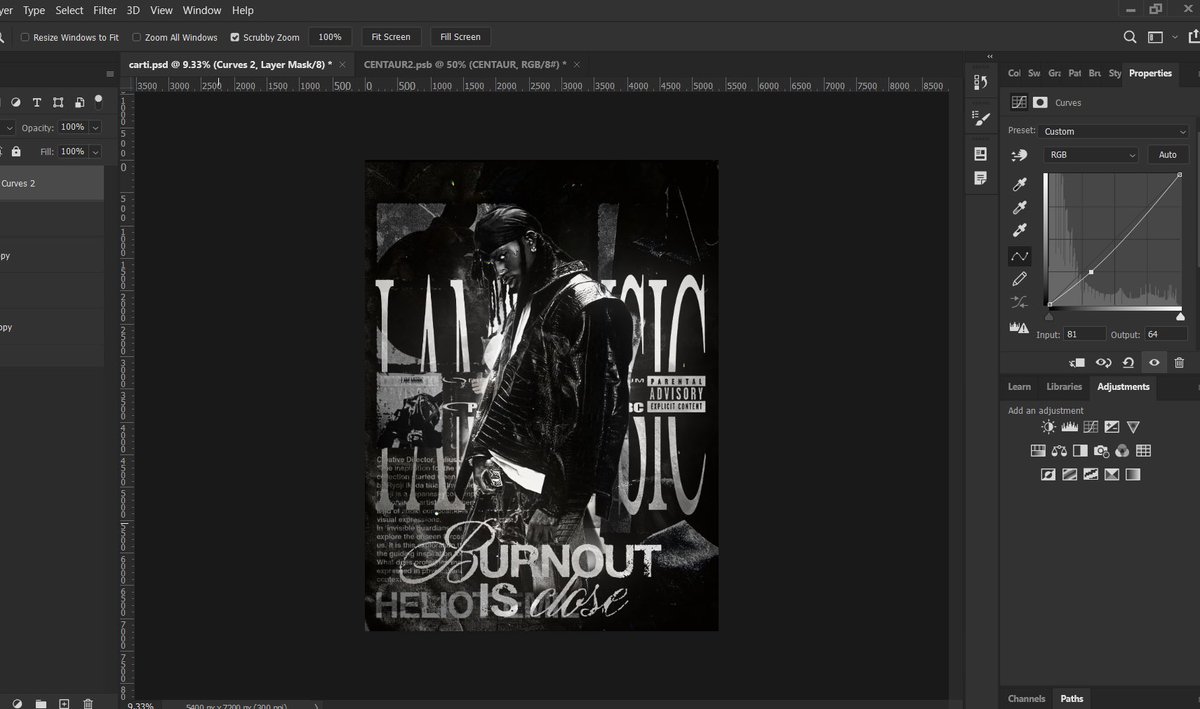Enable Zoom All Windows checkbox

tap(137, 37)
